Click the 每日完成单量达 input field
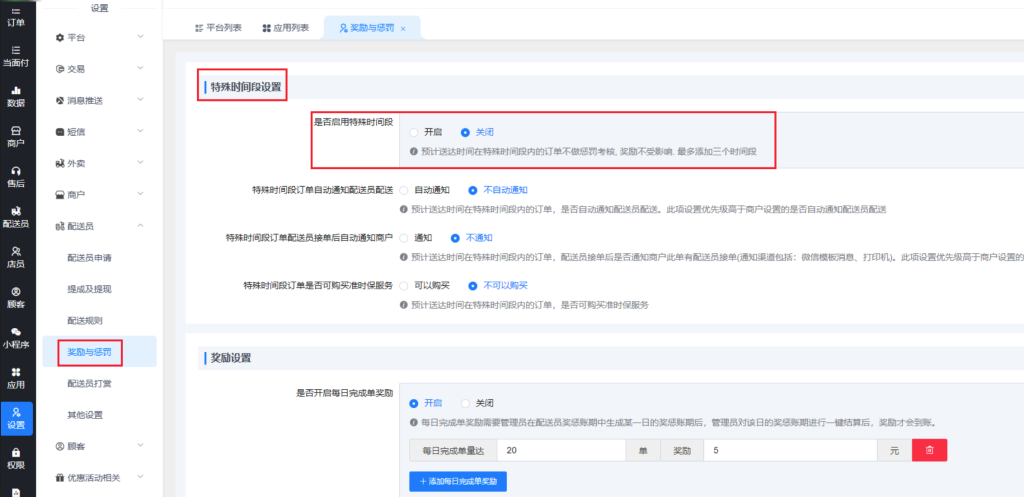This screenshot has height=497, width=1024. [x=560, y=451]
